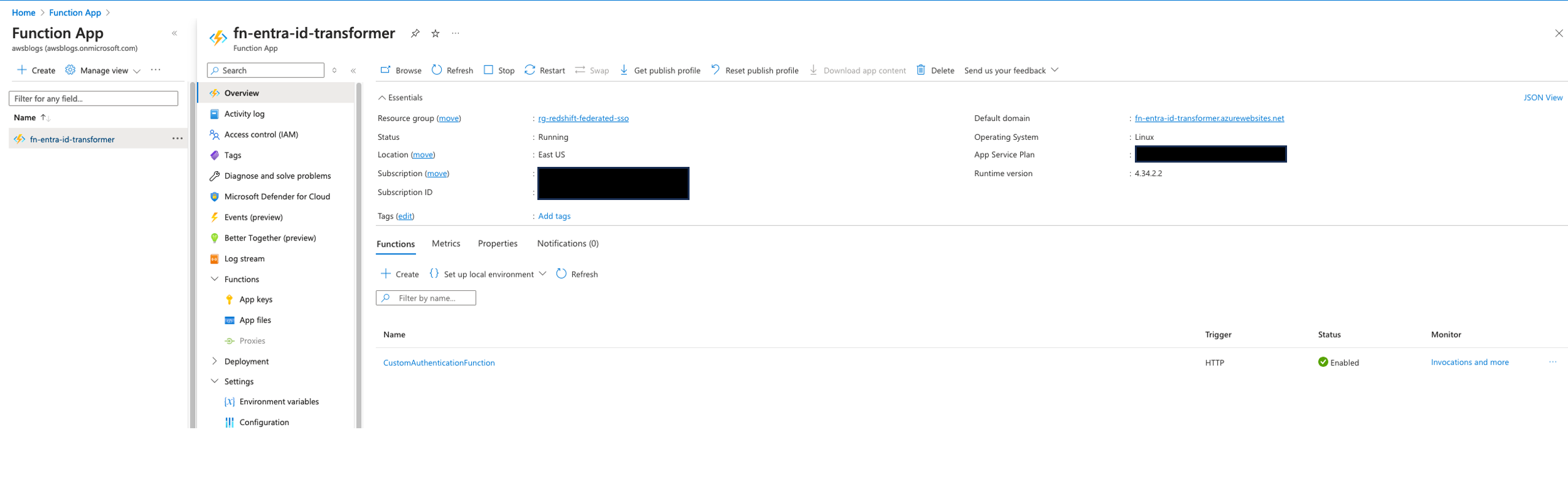The image size is (1568, 481).
Task: Restart the function app
Action: [545, 71]
